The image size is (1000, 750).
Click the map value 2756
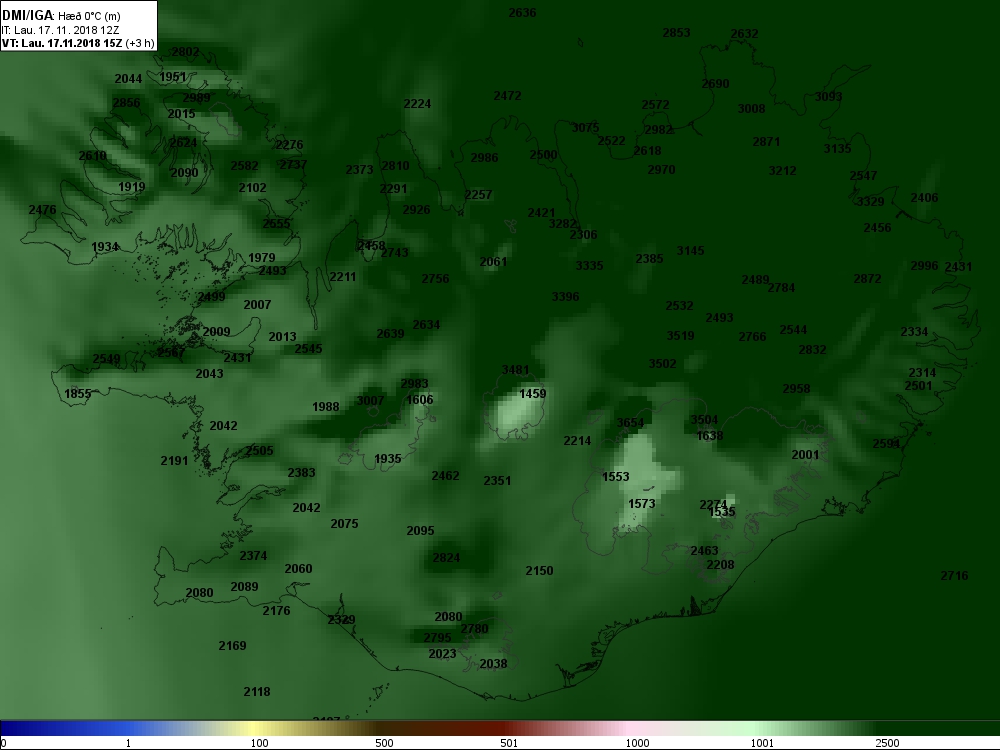435,279
